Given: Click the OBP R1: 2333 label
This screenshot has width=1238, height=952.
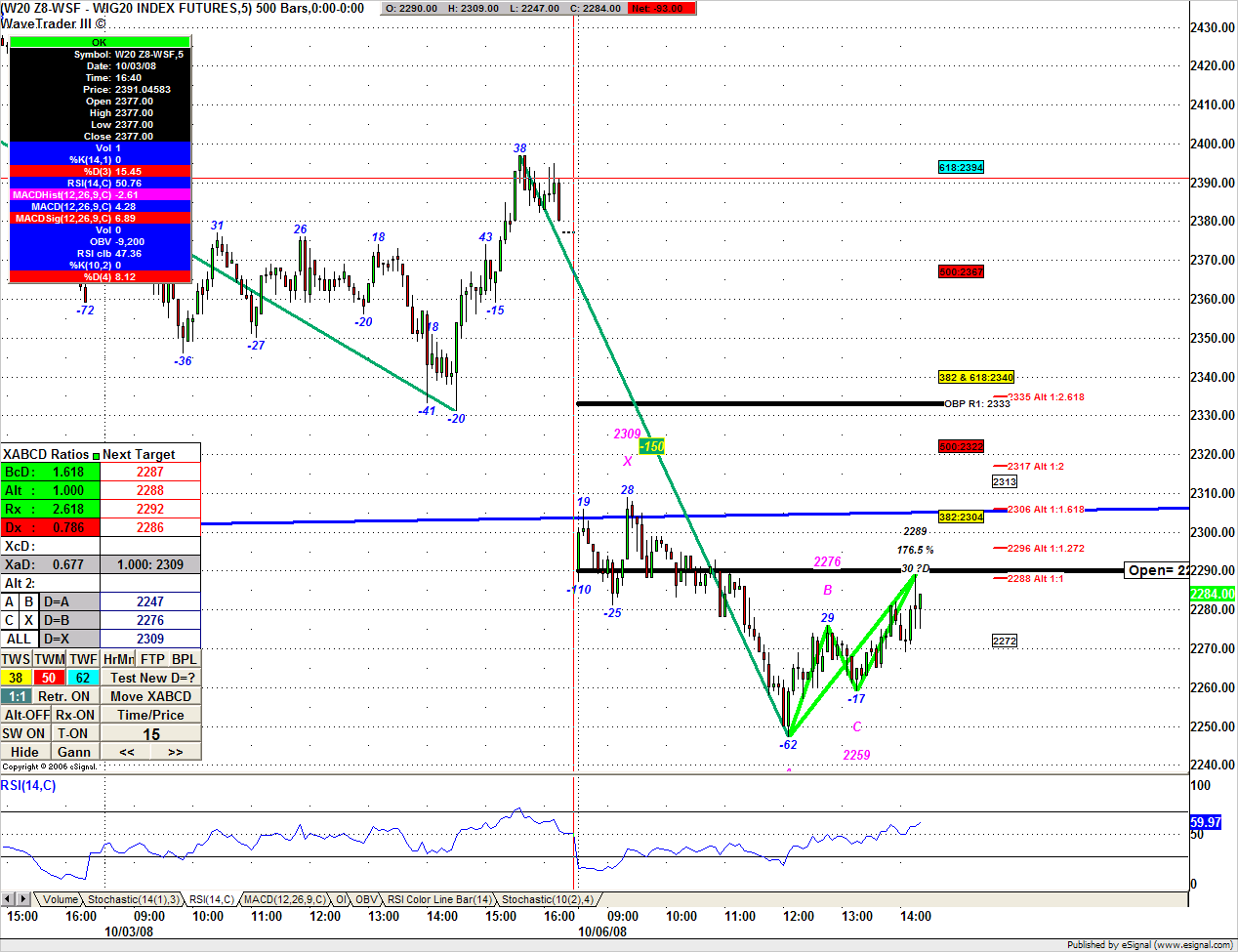Looking at the screenshot, I should [977, 403].
